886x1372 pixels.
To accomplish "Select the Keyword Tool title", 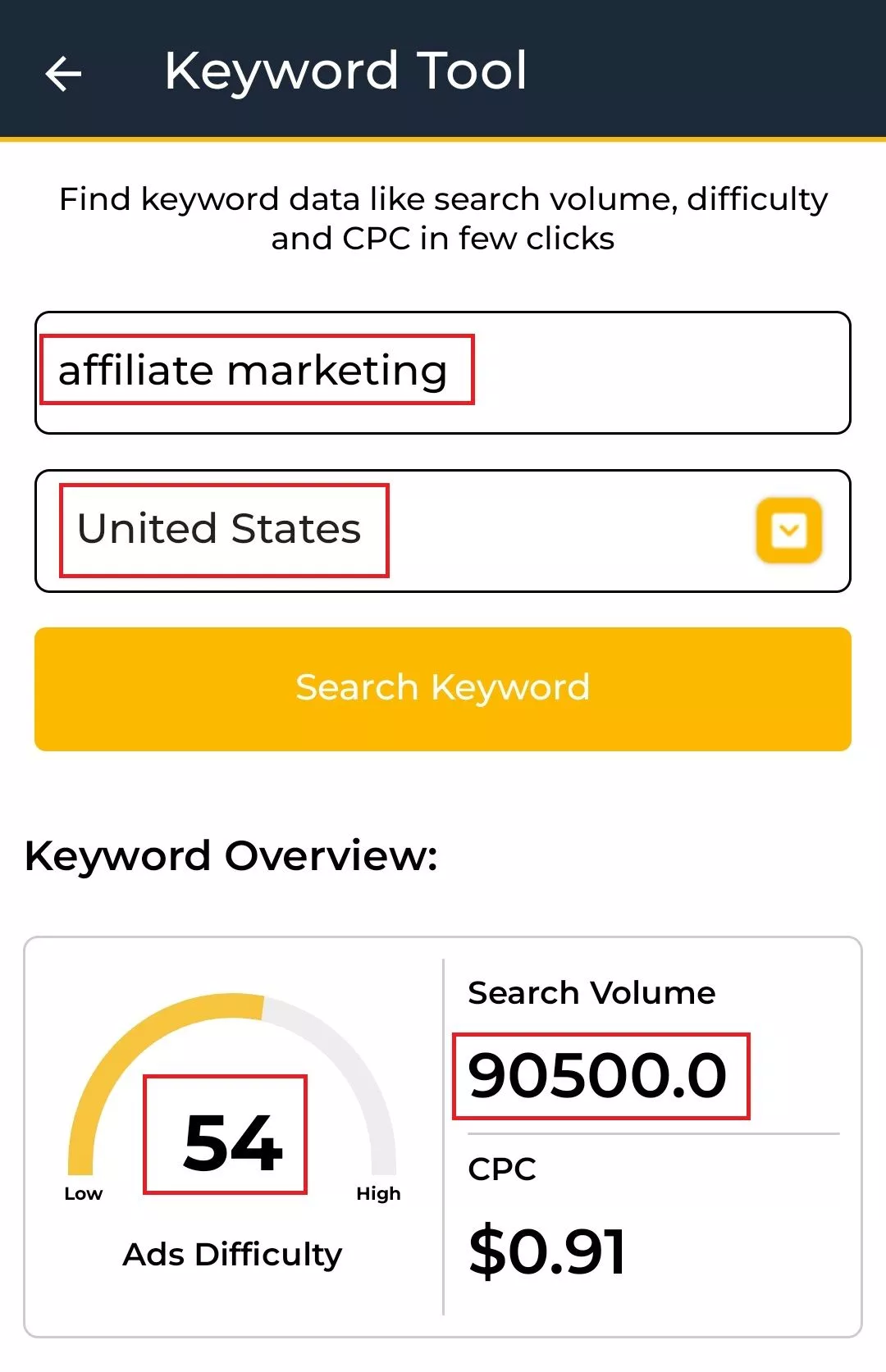I will [x=345, y=71].
